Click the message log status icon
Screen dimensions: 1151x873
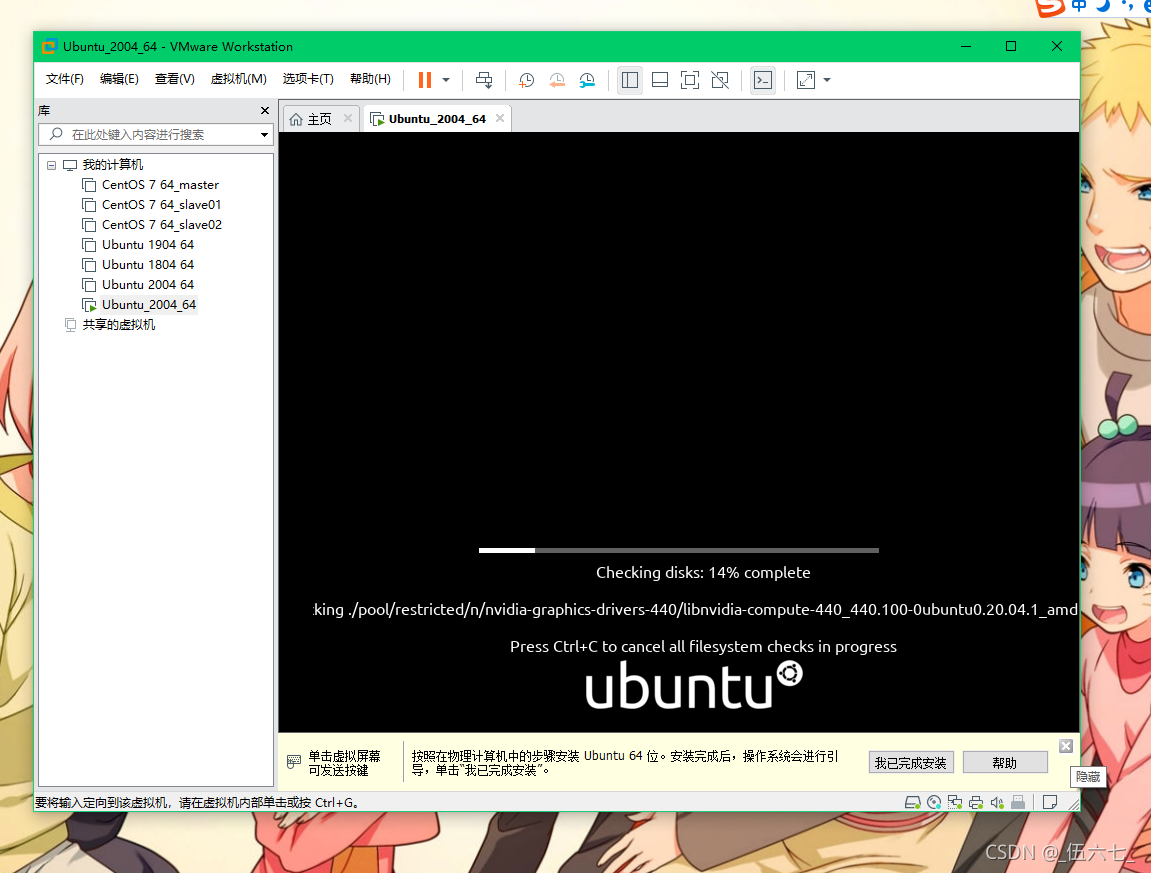tap(1050, 803)
